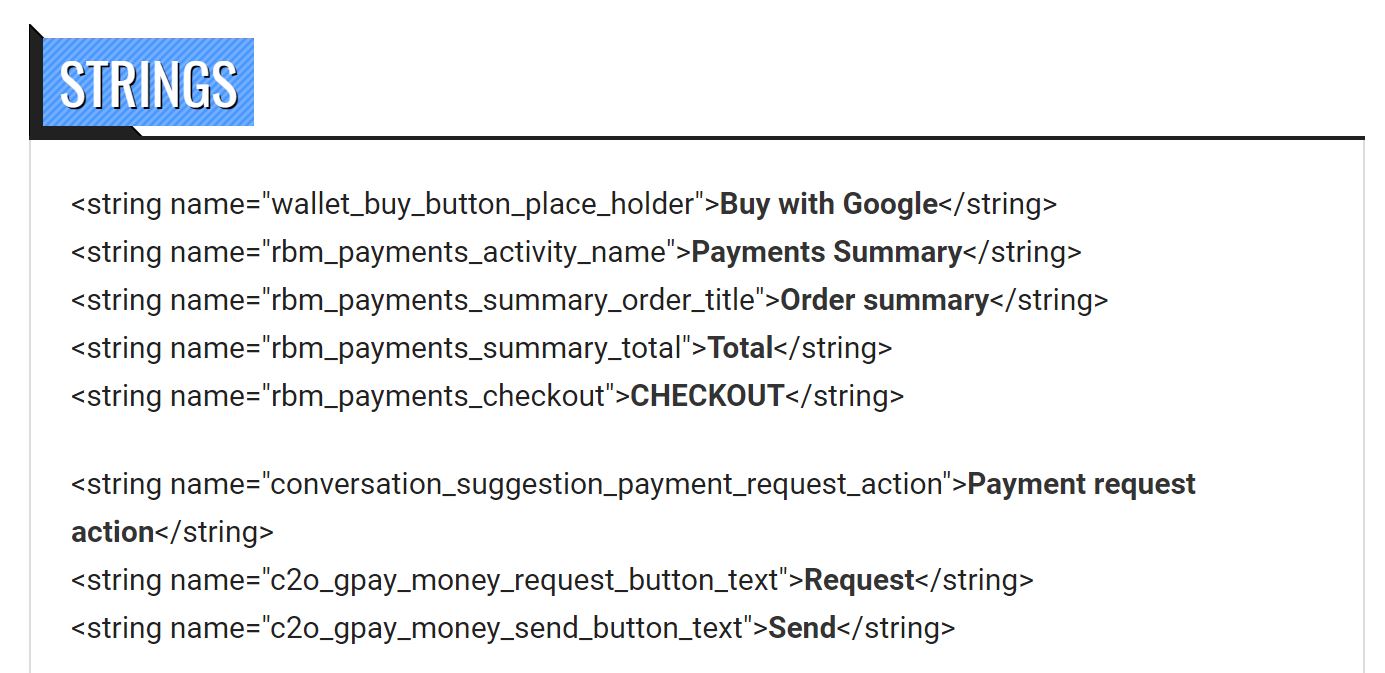The height and width of the screenshot is (673, 1385).
Task: Click the closing </string> tag after "Send"
Action: [896, 628]
